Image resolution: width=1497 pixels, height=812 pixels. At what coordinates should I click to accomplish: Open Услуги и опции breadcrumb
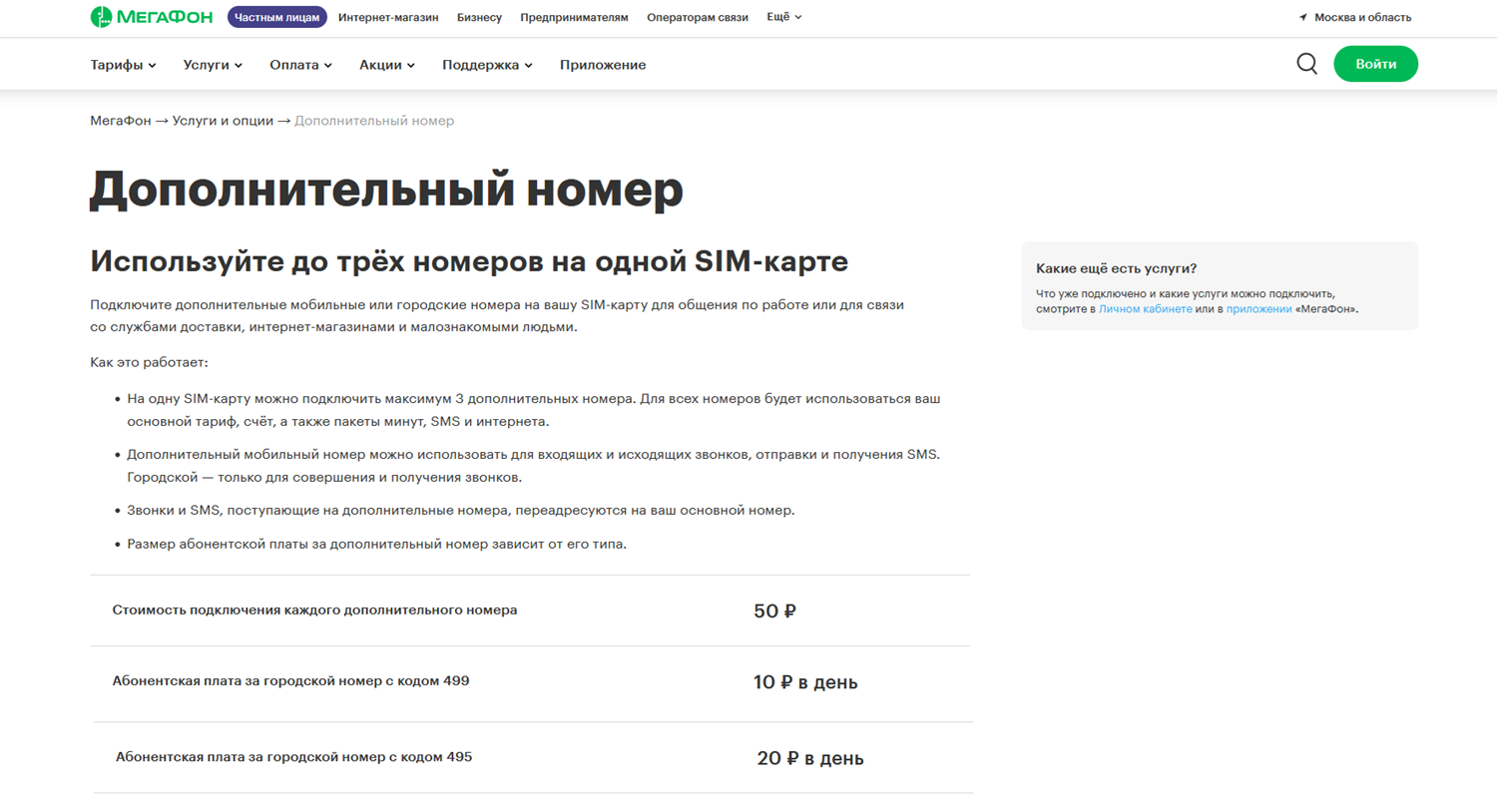[223, 121]
